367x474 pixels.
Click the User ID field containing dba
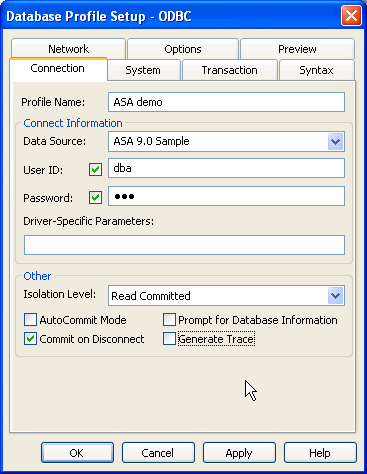226,168
